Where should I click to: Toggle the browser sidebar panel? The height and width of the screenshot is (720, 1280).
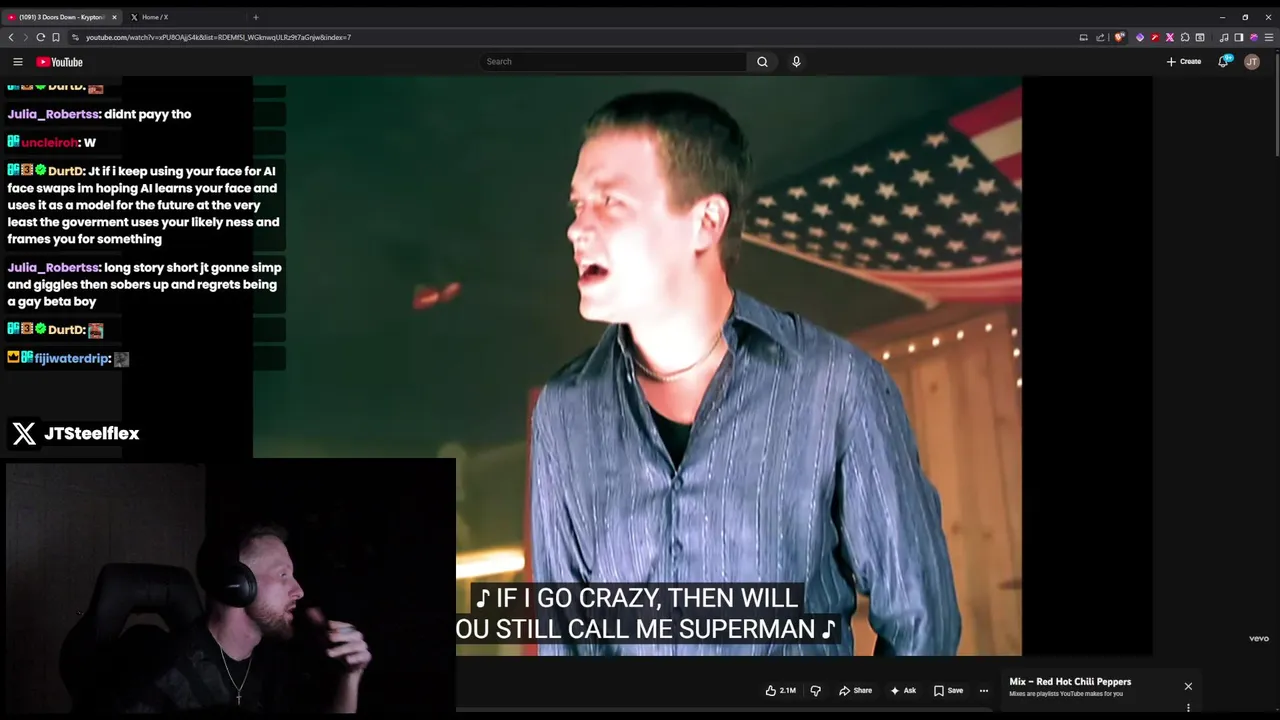pos(1238,37)
